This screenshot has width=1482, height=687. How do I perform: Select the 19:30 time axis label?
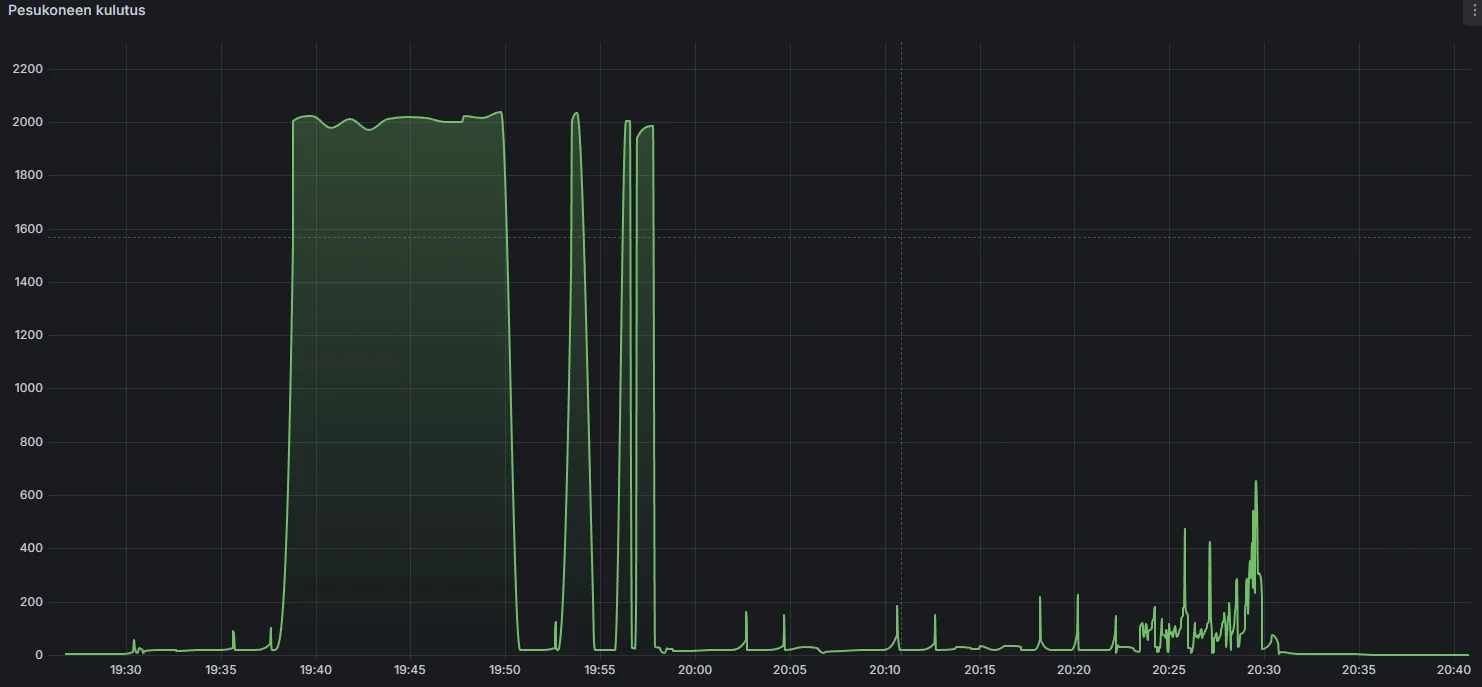click(126, 670)
